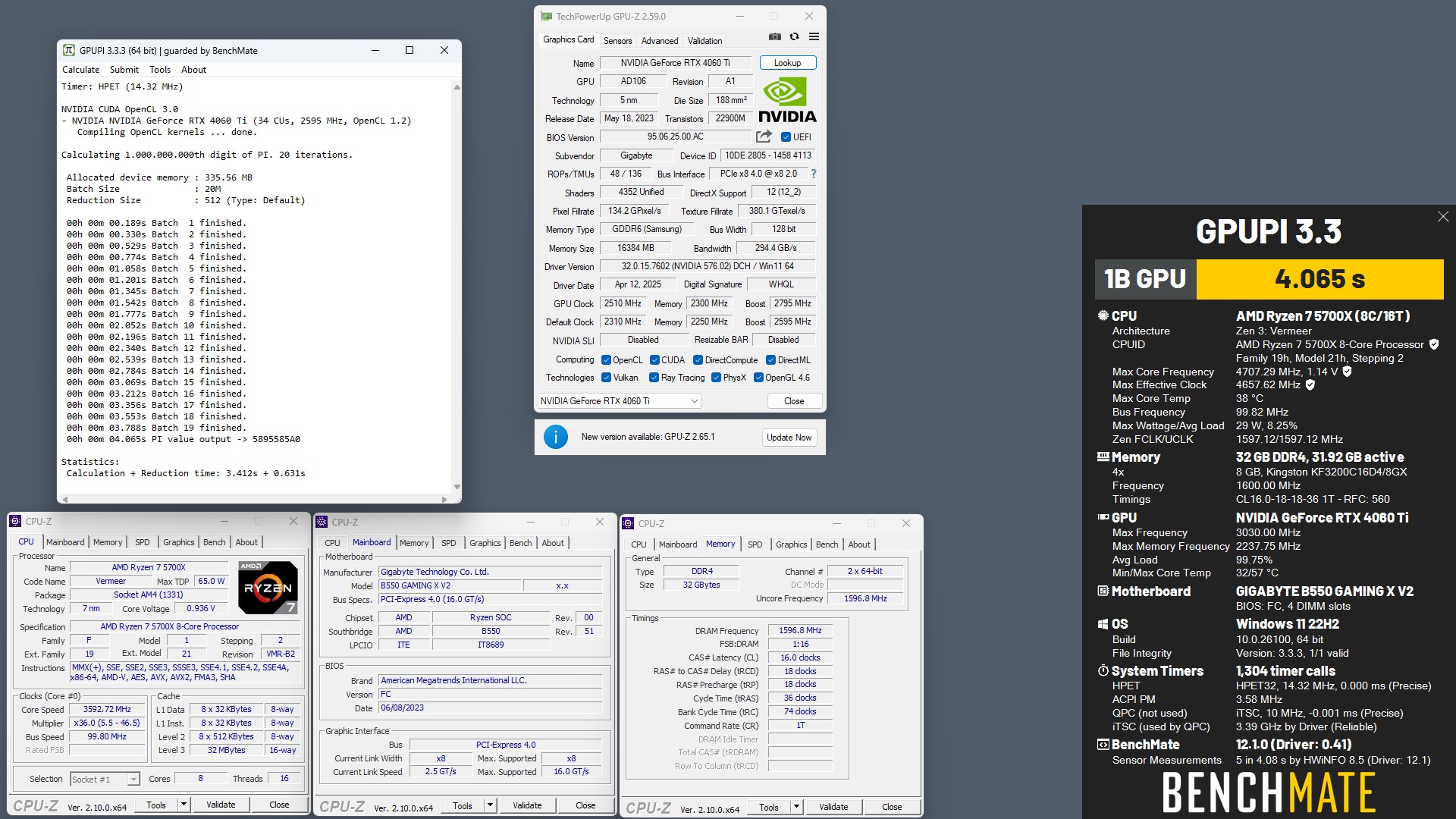Click the Max Core Frequency verified shield
The image size is (1456, 819).
coord(1347,372)
